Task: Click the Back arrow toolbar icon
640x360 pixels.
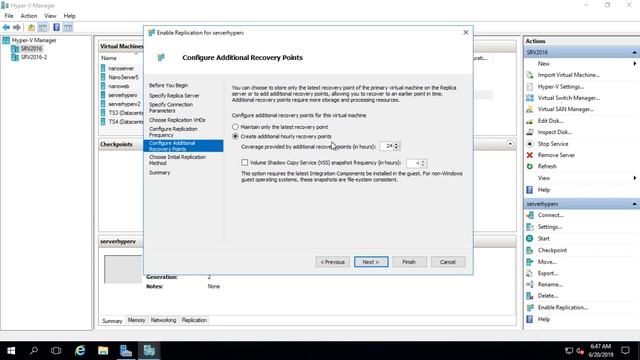Action: [6, 27]
